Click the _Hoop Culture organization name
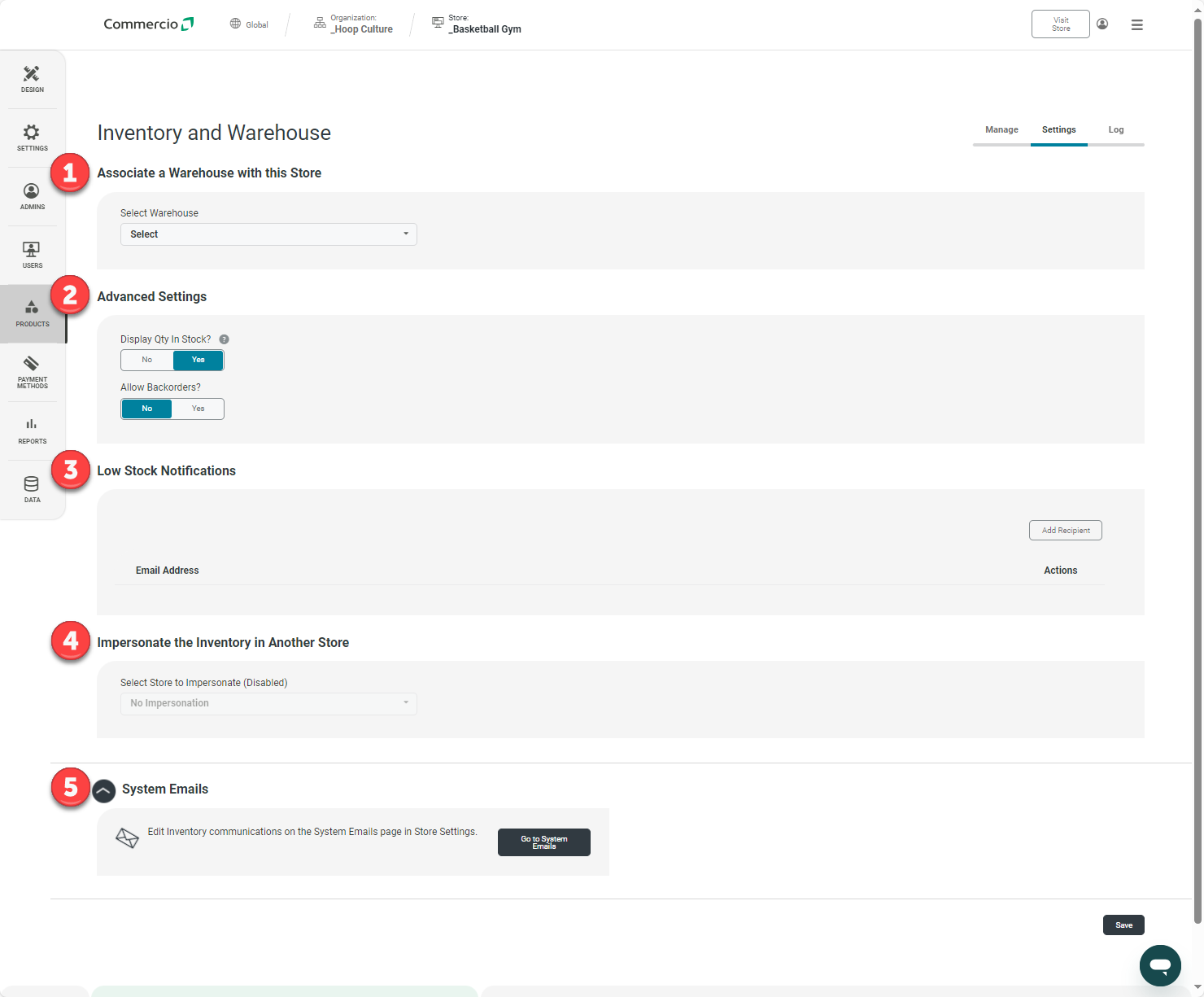The height and width of the screenshot is (997, 1204). click(x=361, y=29)
